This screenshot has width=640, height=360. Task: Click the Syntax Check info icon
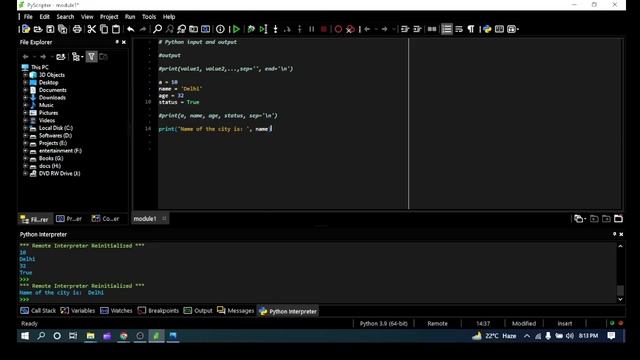point(220,29)
